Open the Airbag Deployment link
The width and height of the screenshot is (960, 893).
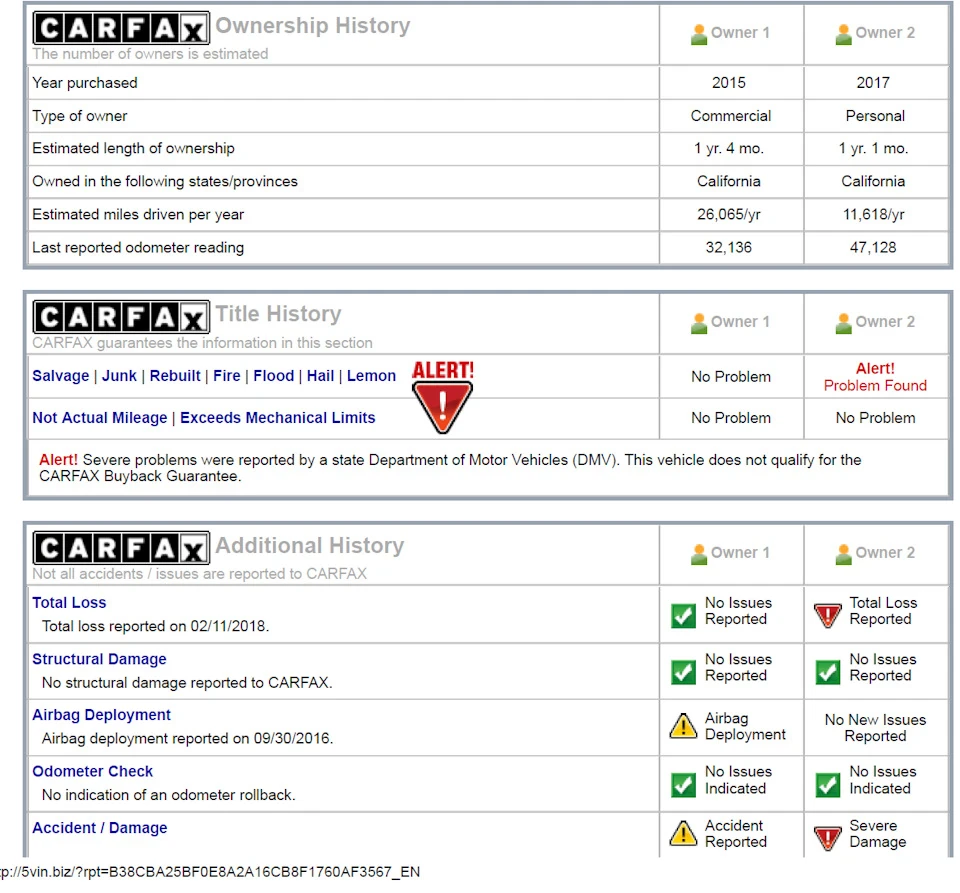click(102, 715)
